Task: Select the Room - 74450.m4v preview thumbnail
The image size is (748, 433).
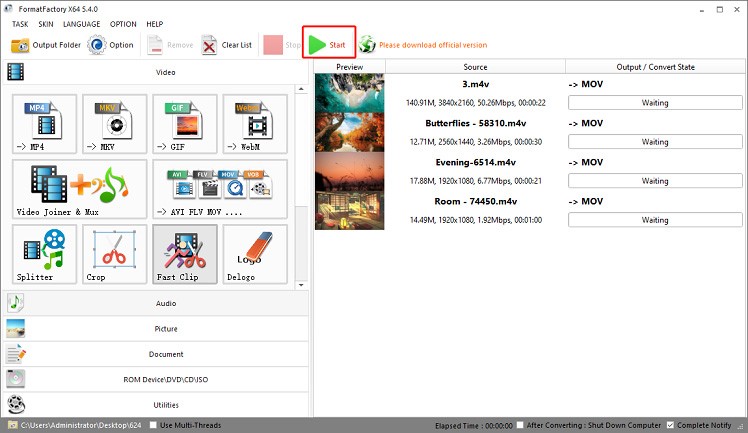Action: (x=349, y=210)
